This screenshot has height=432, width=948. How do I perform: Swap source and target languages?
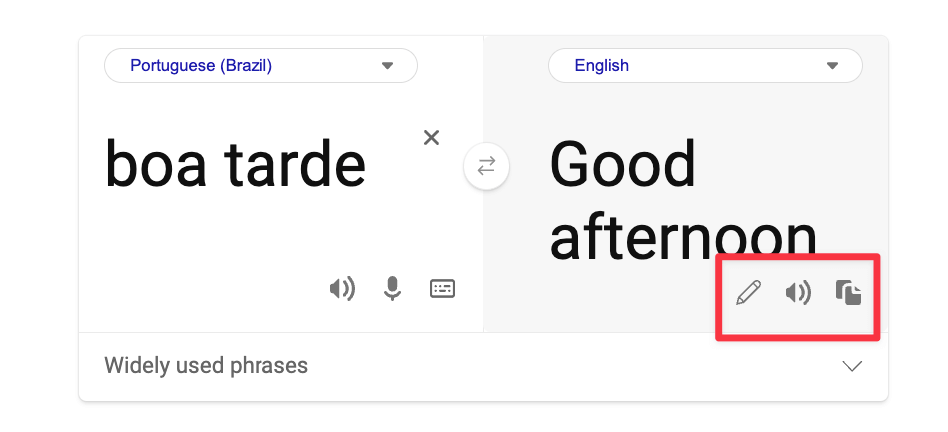click(486, 166)
